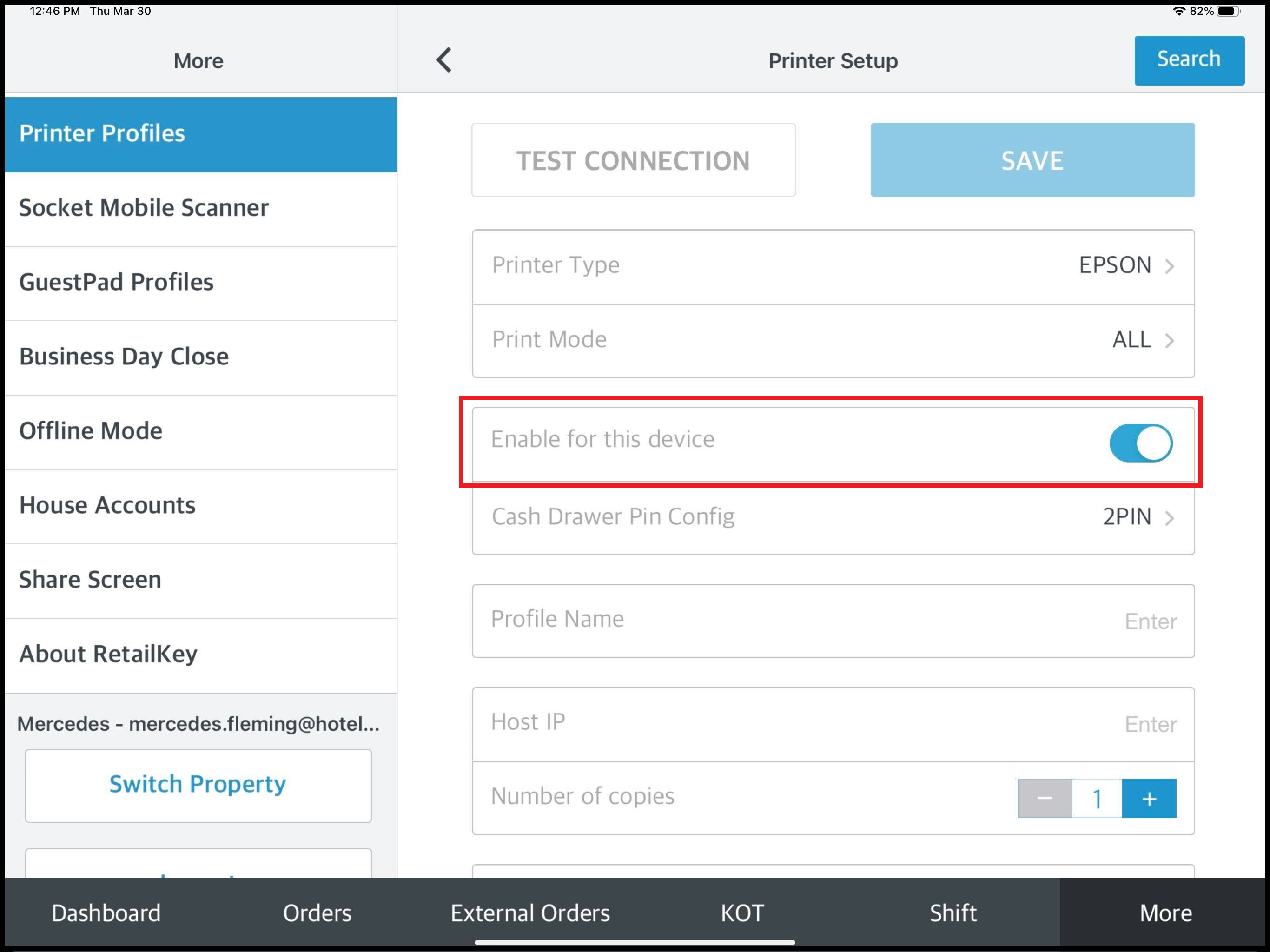Viewport: 1270px width, 952px height.
Task: Open Offline Mode settings
Action: point(90,430)
